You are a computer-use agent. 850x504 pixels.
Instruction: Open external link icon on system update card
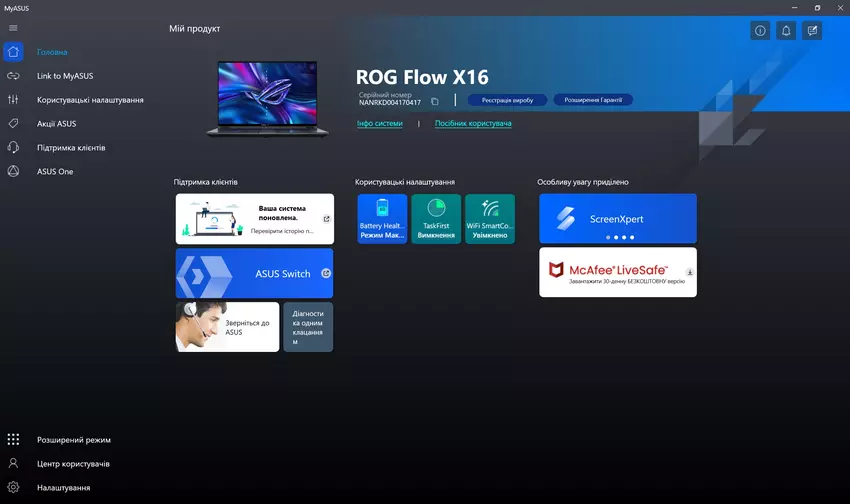(325, 219)
